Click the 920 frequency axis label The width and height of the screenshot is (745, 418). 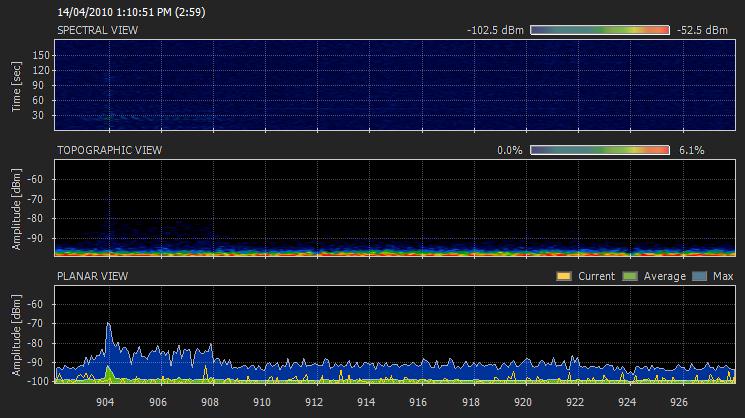523,402
